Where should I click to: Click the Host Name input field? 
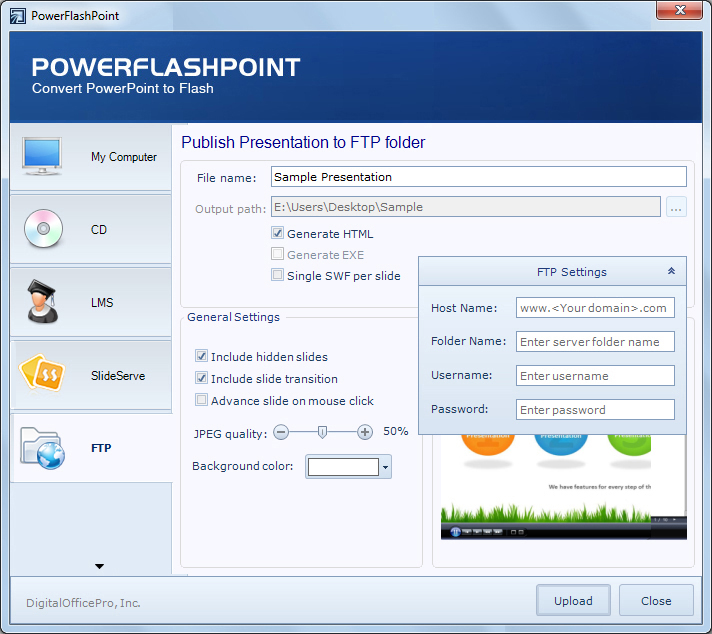click(x=595, y=307)
